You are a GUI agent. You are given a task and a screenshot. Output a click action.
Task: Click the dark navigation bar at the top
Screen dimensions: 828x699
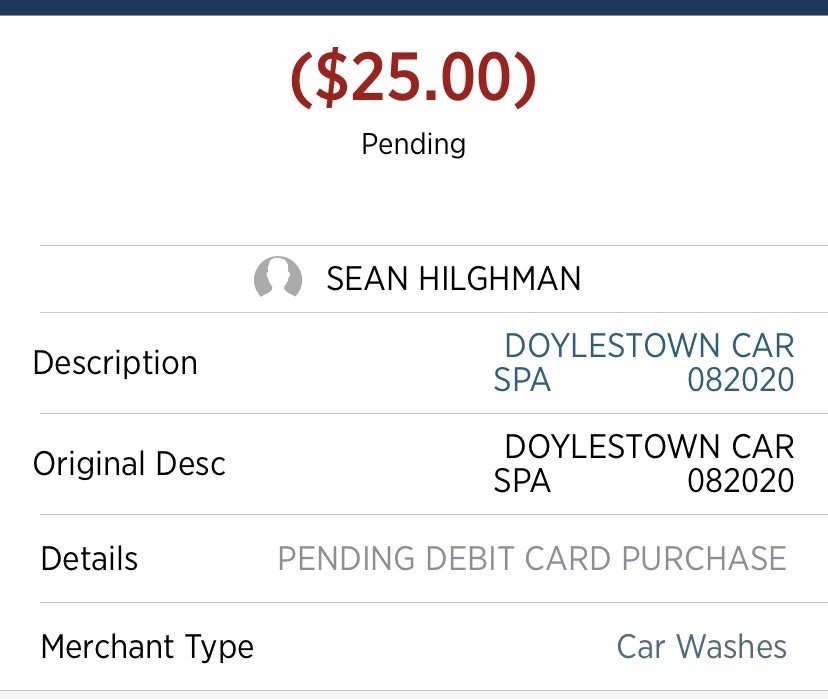click(x=414, y=10)
